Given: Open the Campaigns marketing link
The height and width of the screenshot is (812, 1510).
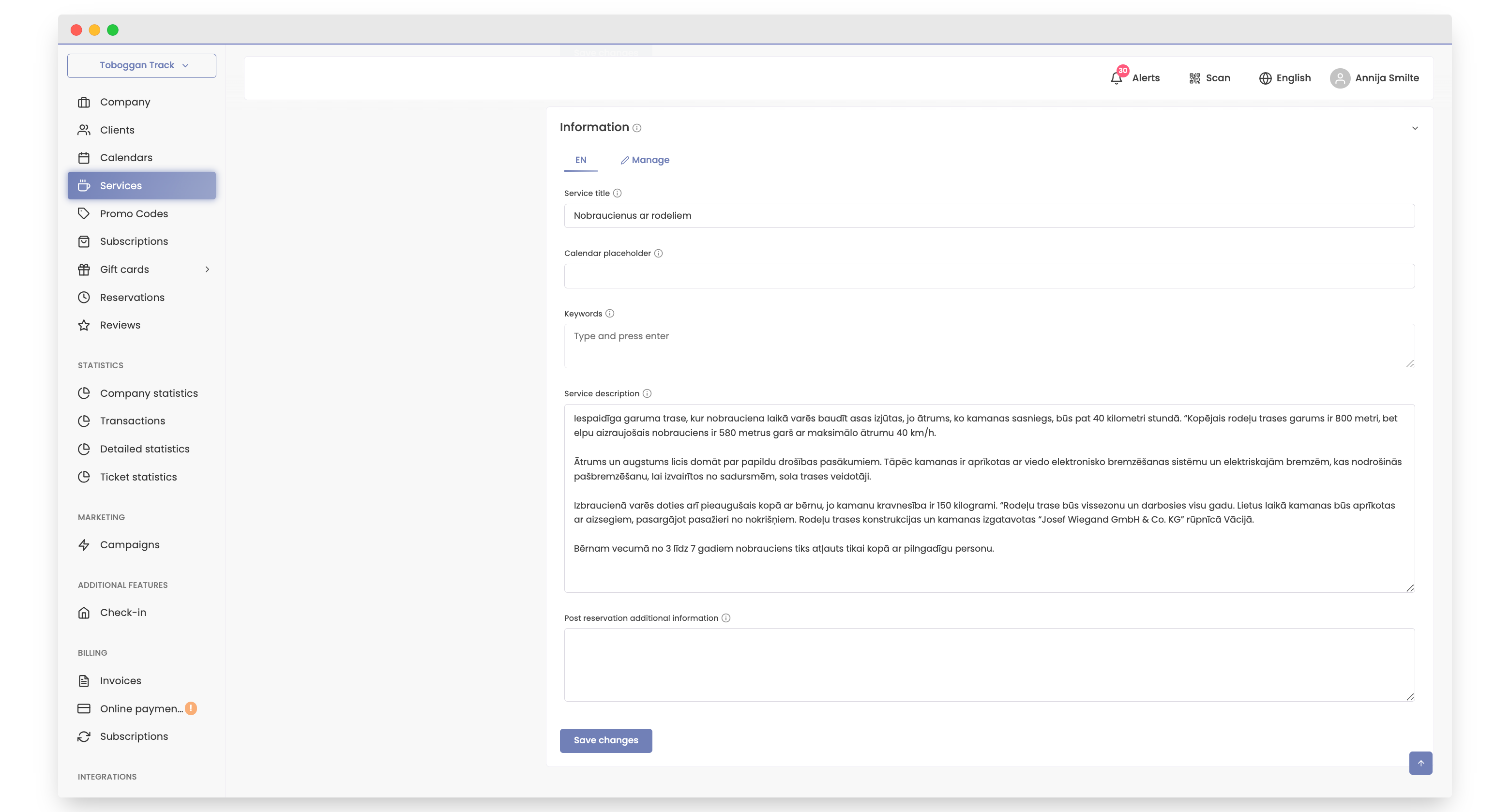Looking at the screenshot, I should (x=130, y=545).
